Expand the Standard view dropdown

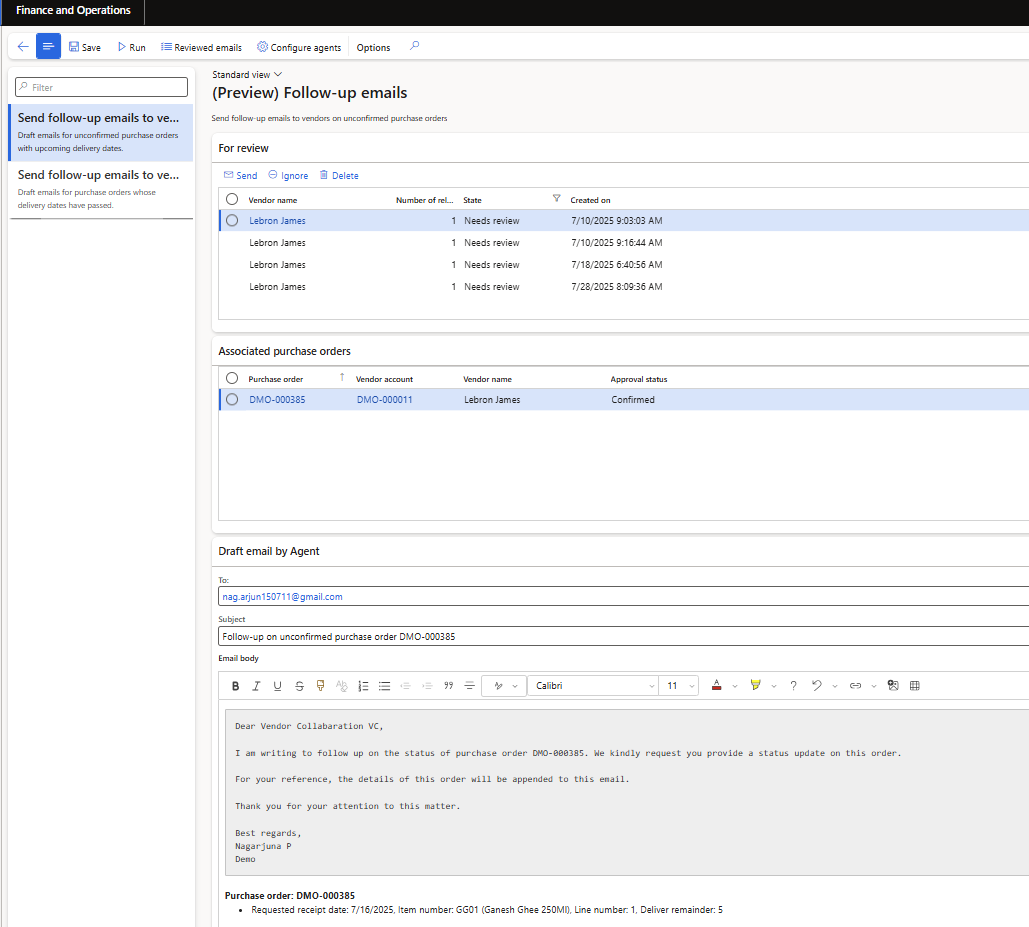pos(247,75)
